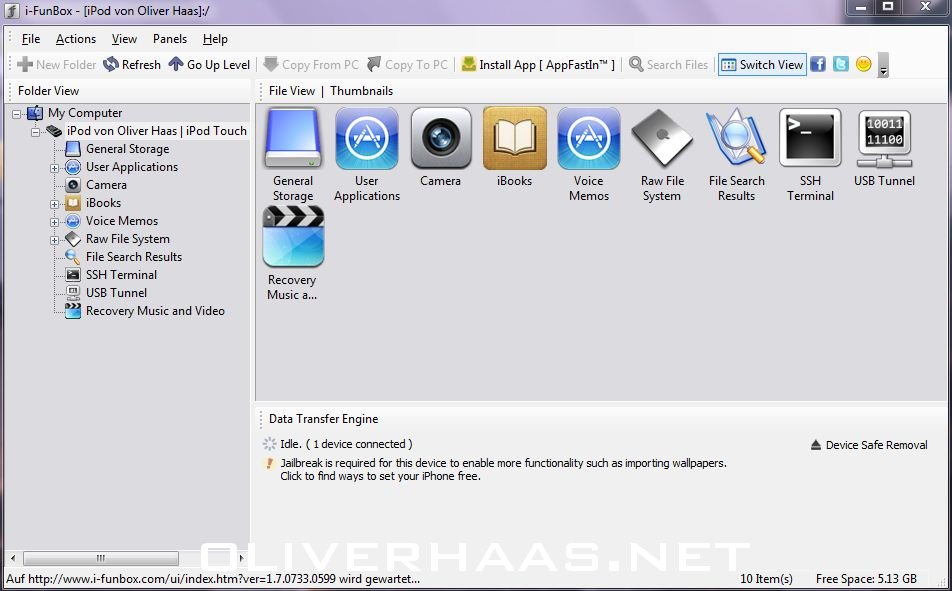Click the 10 Item(s) status text
This screenshot has width=952, height=591.
pos(766,579)
